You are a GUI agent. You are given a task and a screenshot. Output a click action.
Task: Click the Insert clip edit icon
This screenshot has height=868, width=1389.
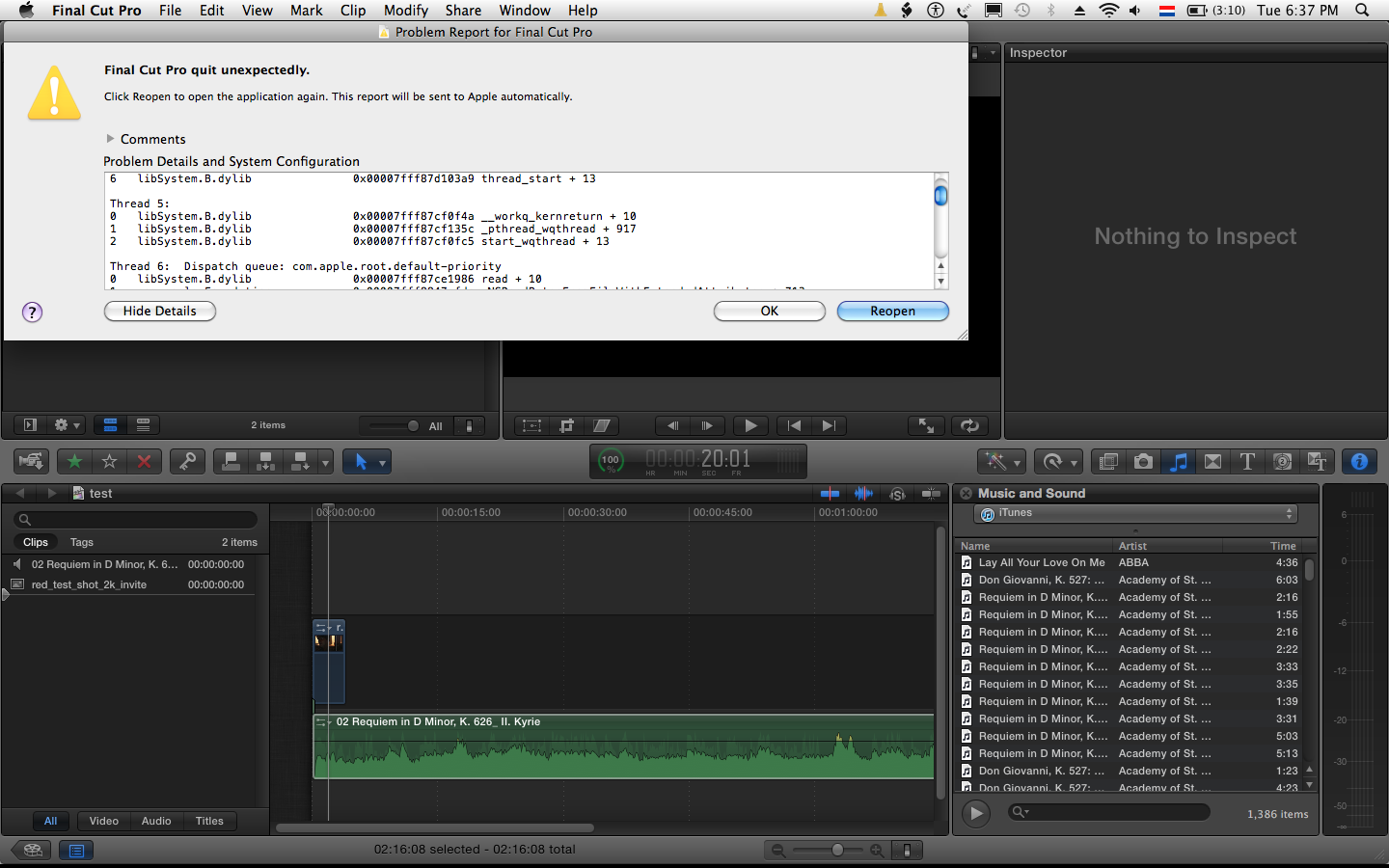(265, 462)
